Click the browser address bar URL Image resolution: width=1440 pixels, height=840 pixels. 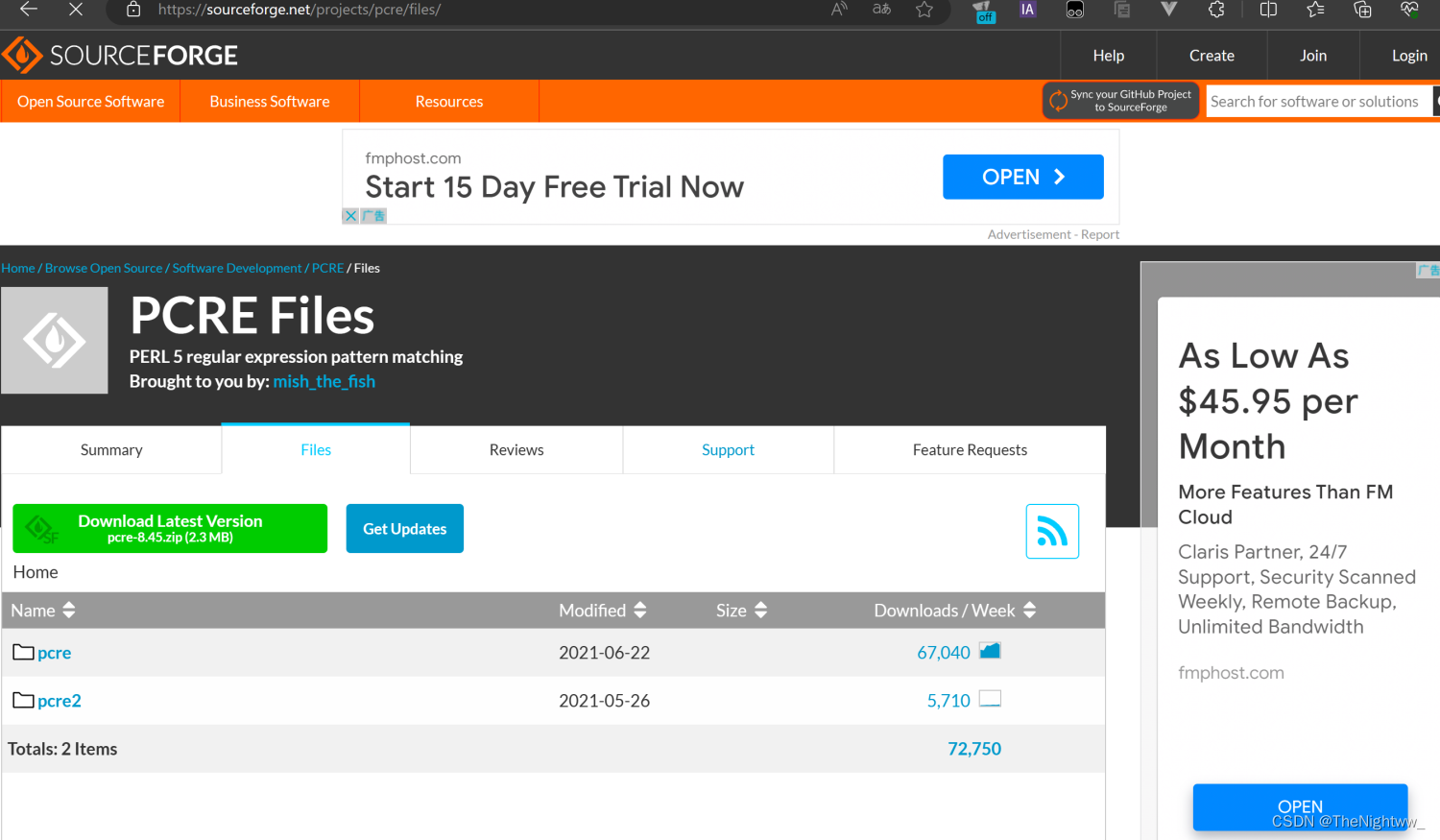300,10
